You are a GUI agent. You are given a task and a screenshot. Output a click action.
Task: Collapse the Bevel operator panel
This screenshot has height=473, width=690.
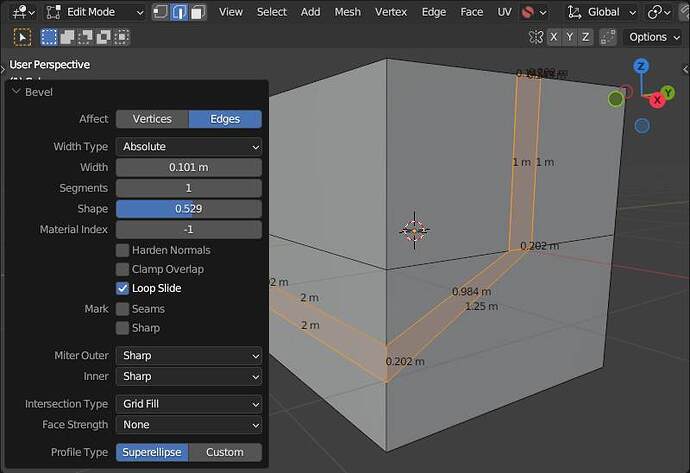(x=17, y=92)
